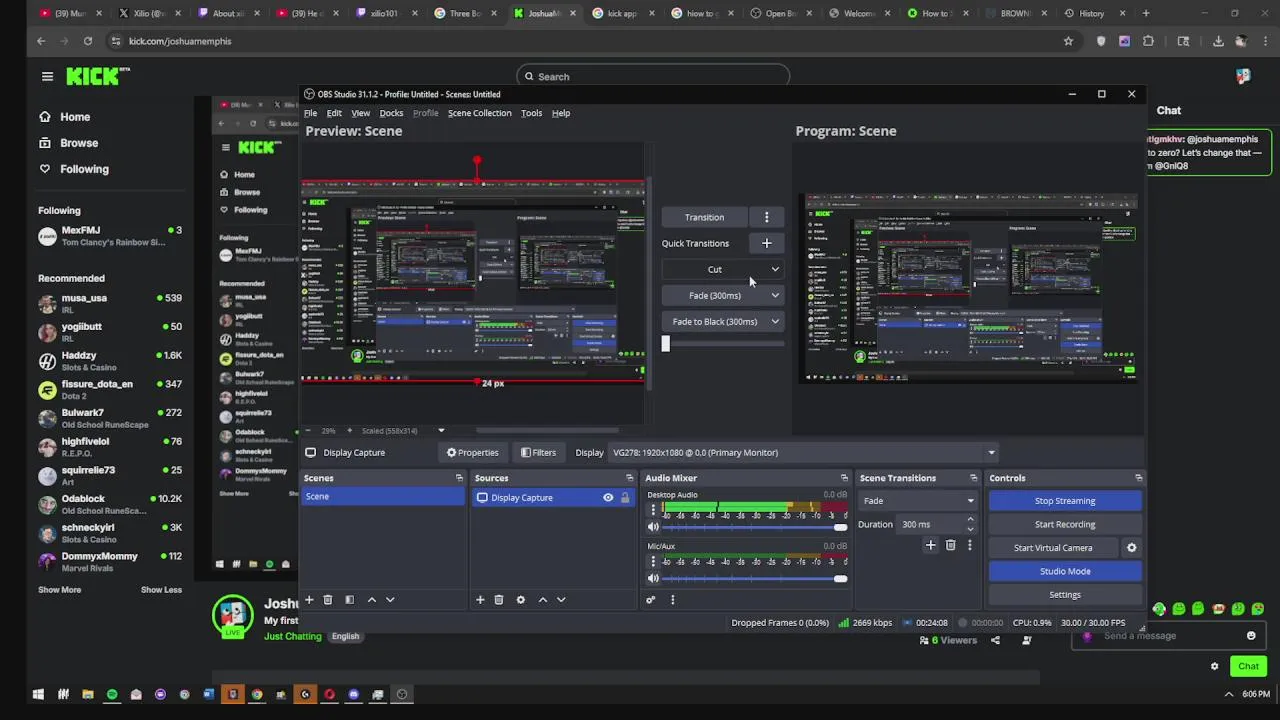Click the Transition button

coord(704,217)
